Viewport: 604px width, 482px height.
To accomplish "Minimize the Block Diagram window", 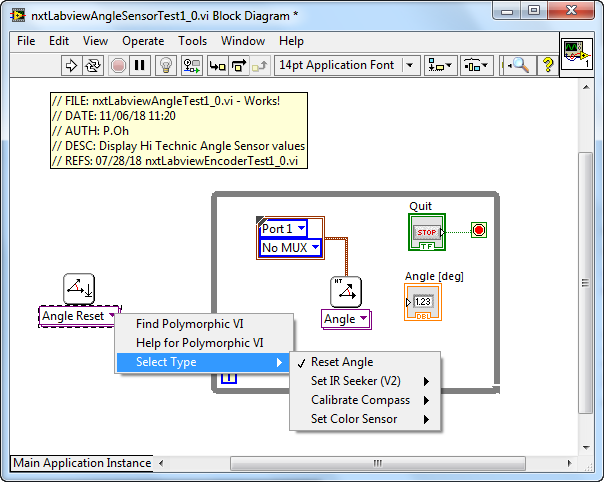I will point(507,11).
